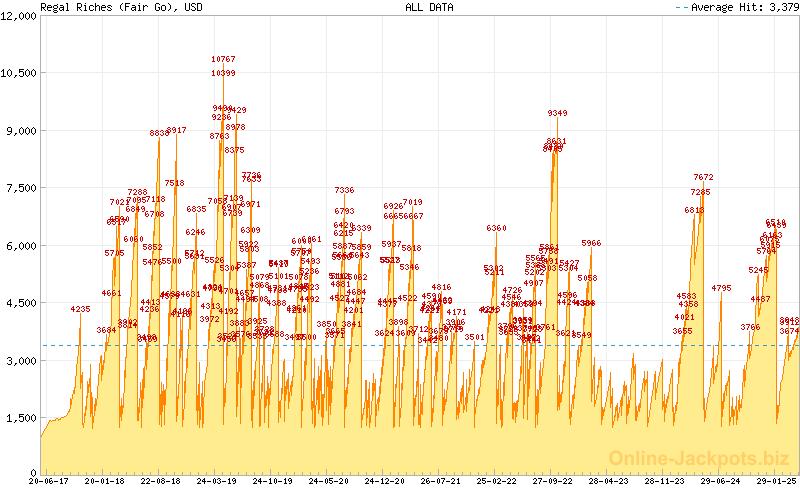800x490 pixels.
Task: Select the 7336 peak value label
Action: [344, 190]
